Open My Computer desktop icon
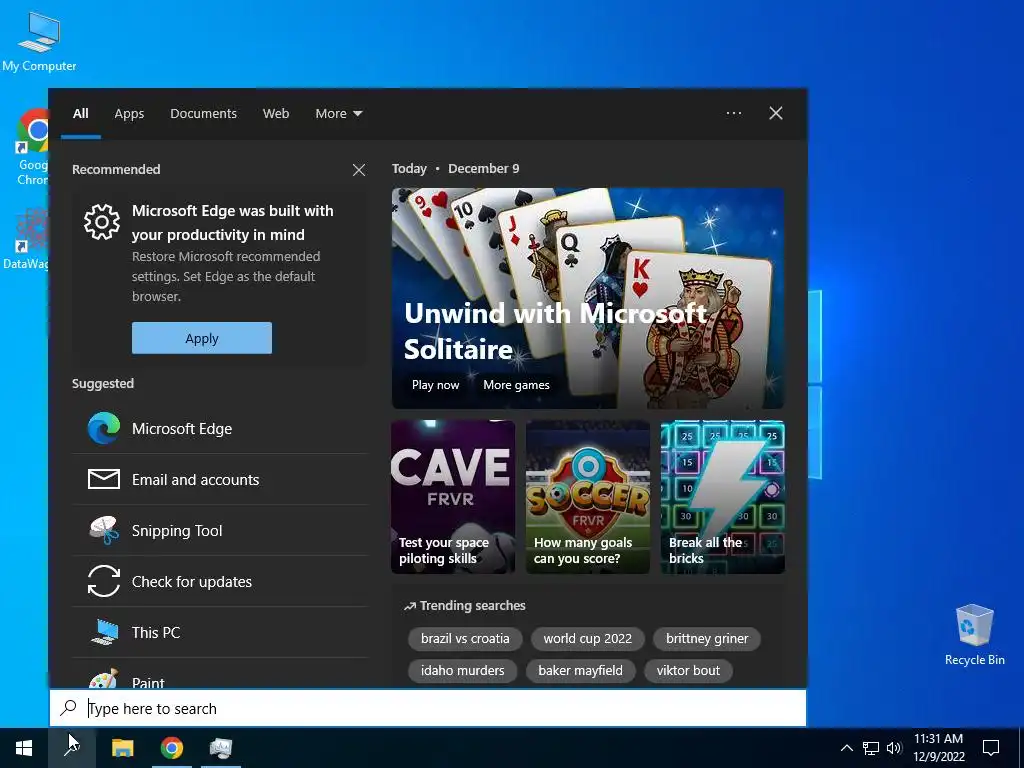Screen dimensions: 1024x768 pyautogui.click(x=39, y=40)
